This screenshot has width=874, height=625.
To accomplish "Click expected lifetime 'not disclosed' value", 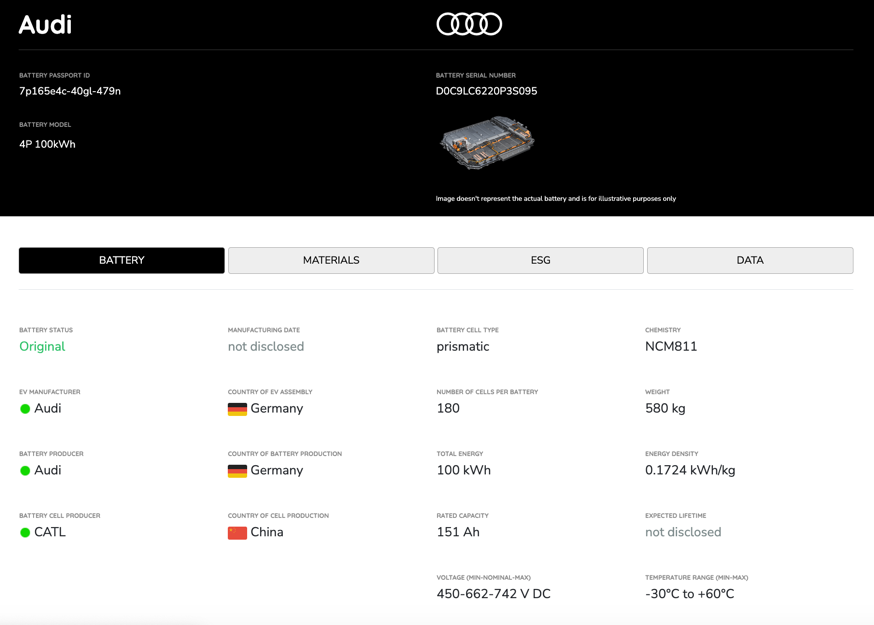I will pyautogui.click(x=683, y=532).
